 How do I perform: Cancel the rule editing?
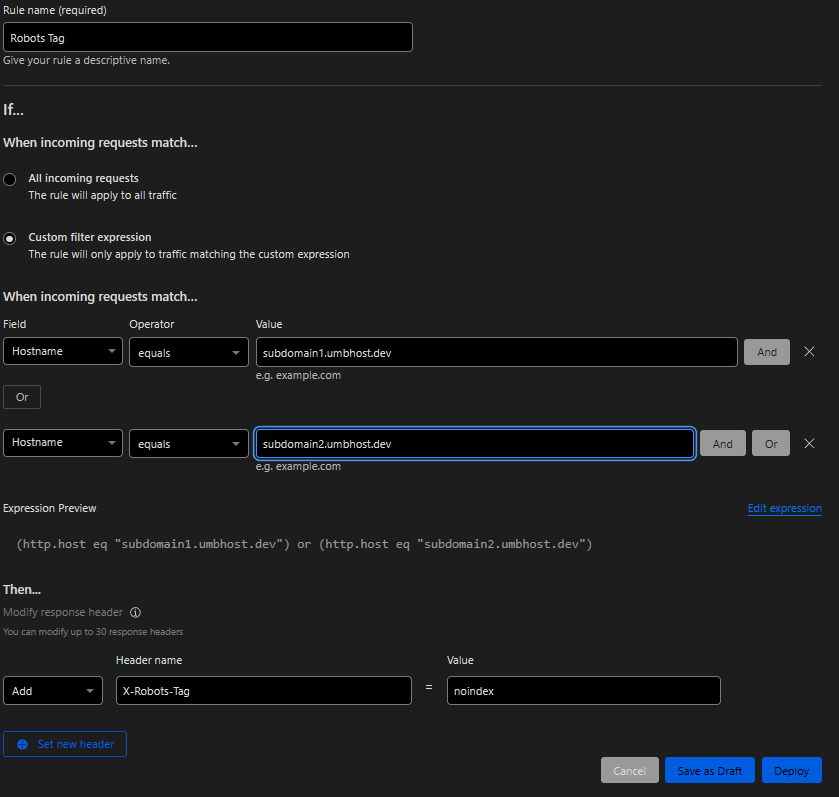pyautogui.click(x=630, y=770)
